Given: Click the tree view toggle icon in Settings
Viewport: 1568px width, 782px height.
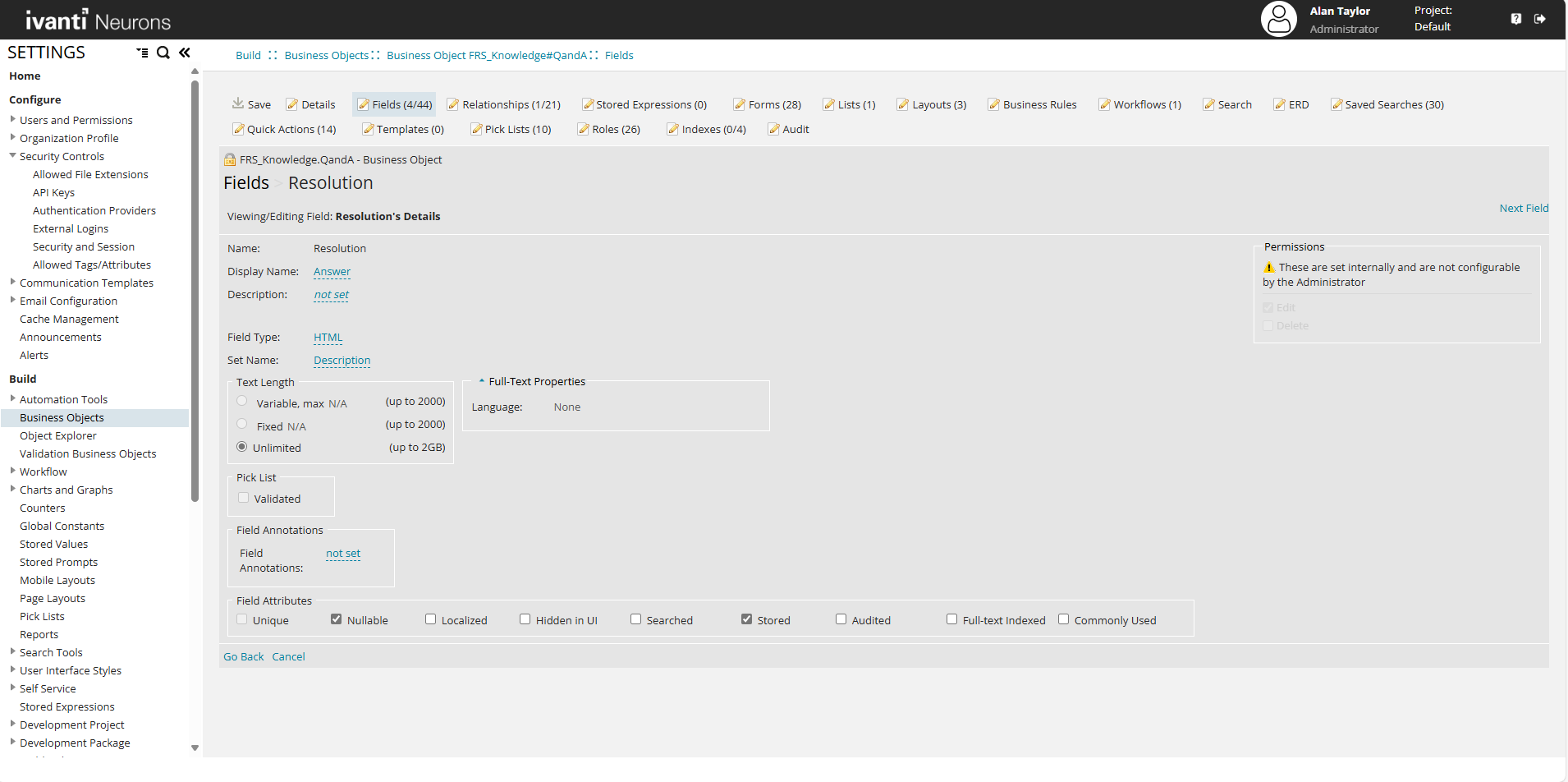Looking at the screenshot, I should [x=142, y=53].
